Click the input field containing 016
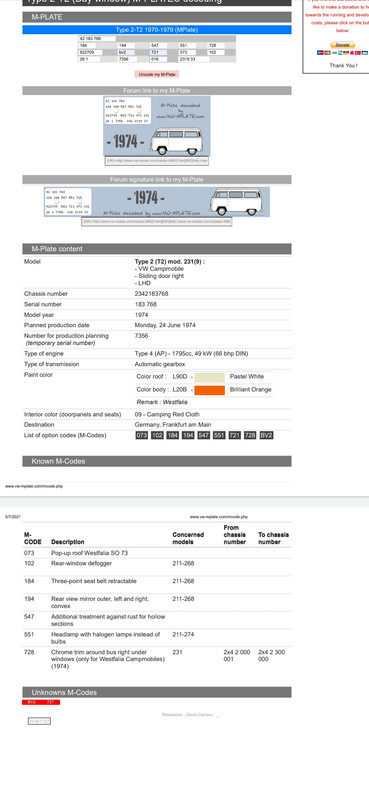Viewport: 369px width, 800px height. pyautogui.click(x=157, y=59)
